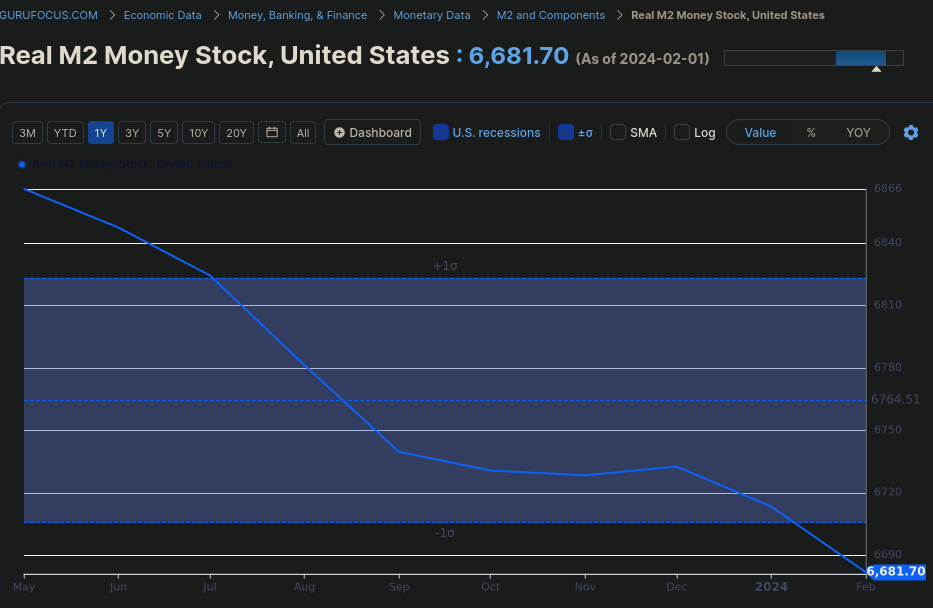This screenshot has width=933, height=608.
Task: Go to Monetary Data section
Action: pos(432,15)
